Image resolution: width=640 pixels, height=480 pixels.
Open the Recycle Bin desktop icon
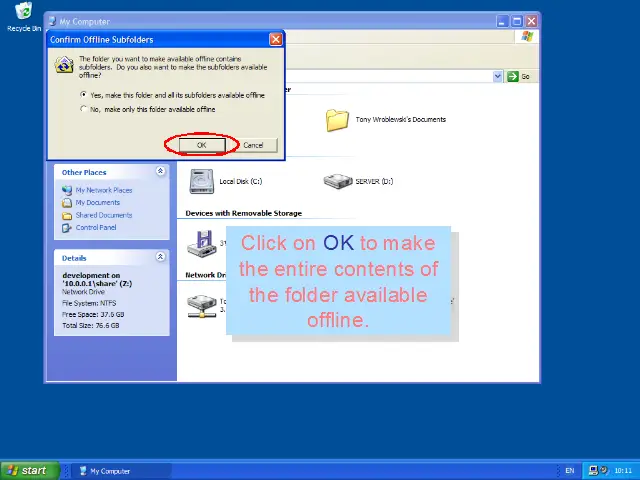pyautogui.click(x=23, y=13)
